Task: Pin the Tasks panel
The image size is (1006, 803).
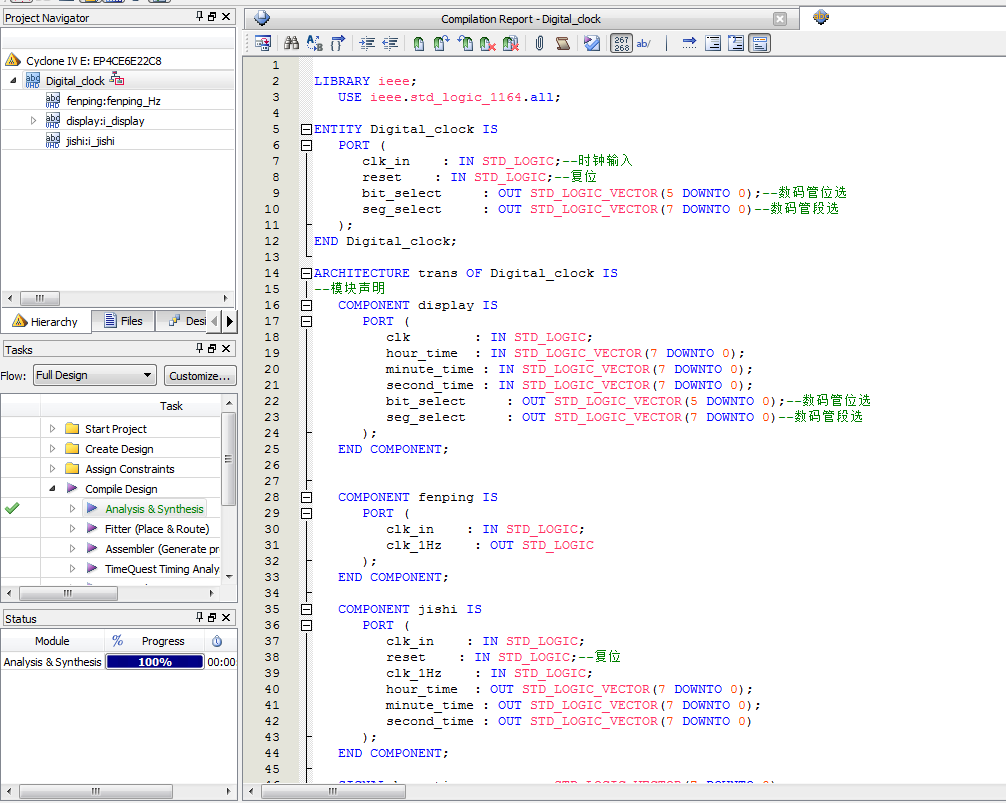Action: 200,348
